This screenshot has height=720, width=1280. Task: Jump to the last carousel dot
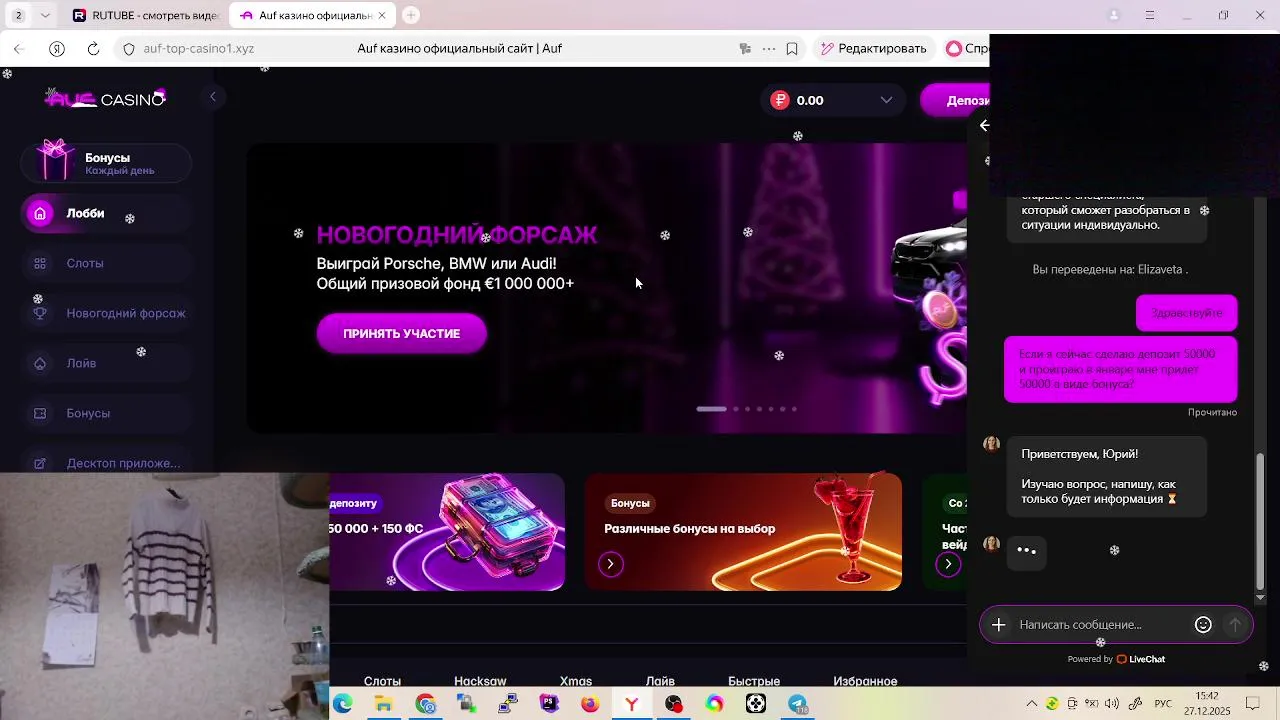pos(794,409)
